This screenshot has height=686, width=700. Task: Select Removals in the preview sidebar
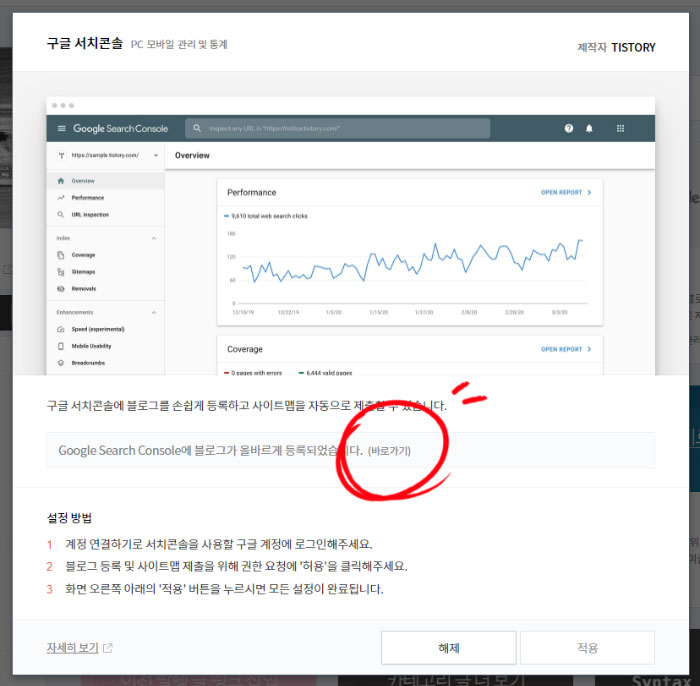click(105, 289)
